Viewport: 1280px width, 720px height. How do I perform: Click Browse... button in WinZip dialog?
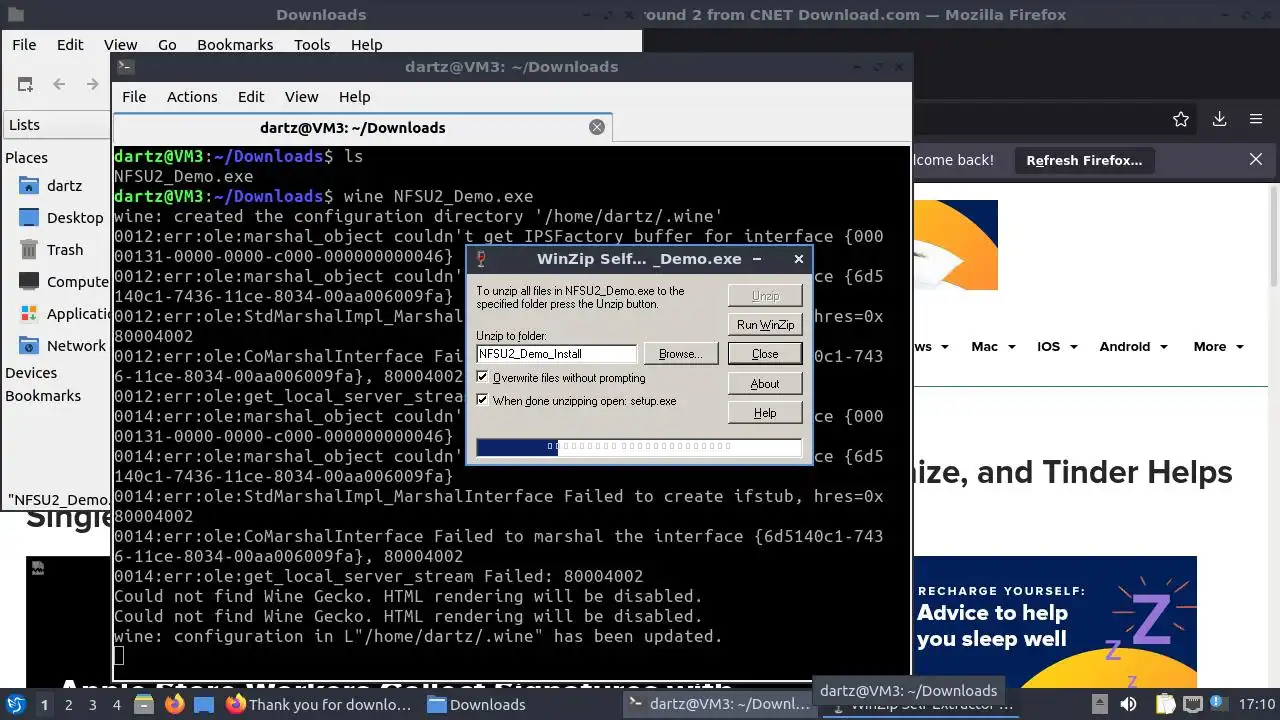click(x=681, y=354)
